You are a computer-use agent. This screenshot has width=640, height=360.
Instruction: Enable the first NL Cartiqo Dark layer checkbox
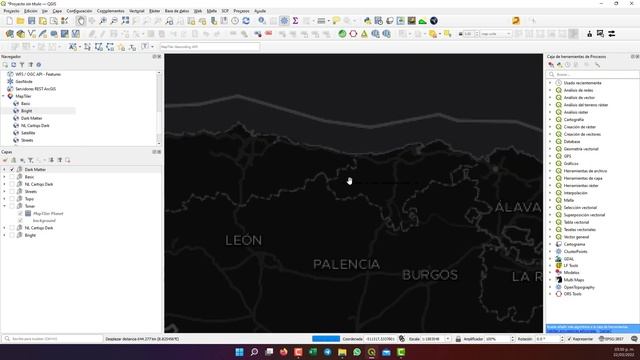click(x=12, y=184)
